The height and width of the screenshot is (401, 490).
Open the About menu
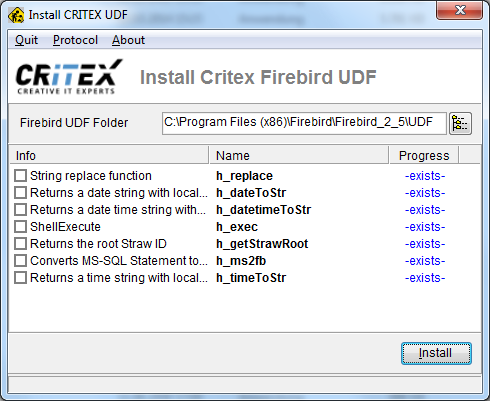[128, 40]
